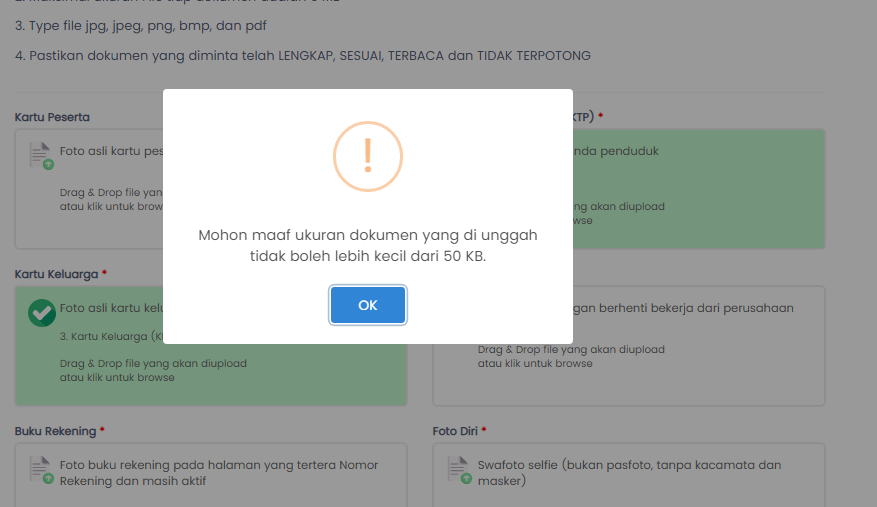Click 'Swafoto selfie (bukan pasfoto' description text

click(x=629, y=473)
